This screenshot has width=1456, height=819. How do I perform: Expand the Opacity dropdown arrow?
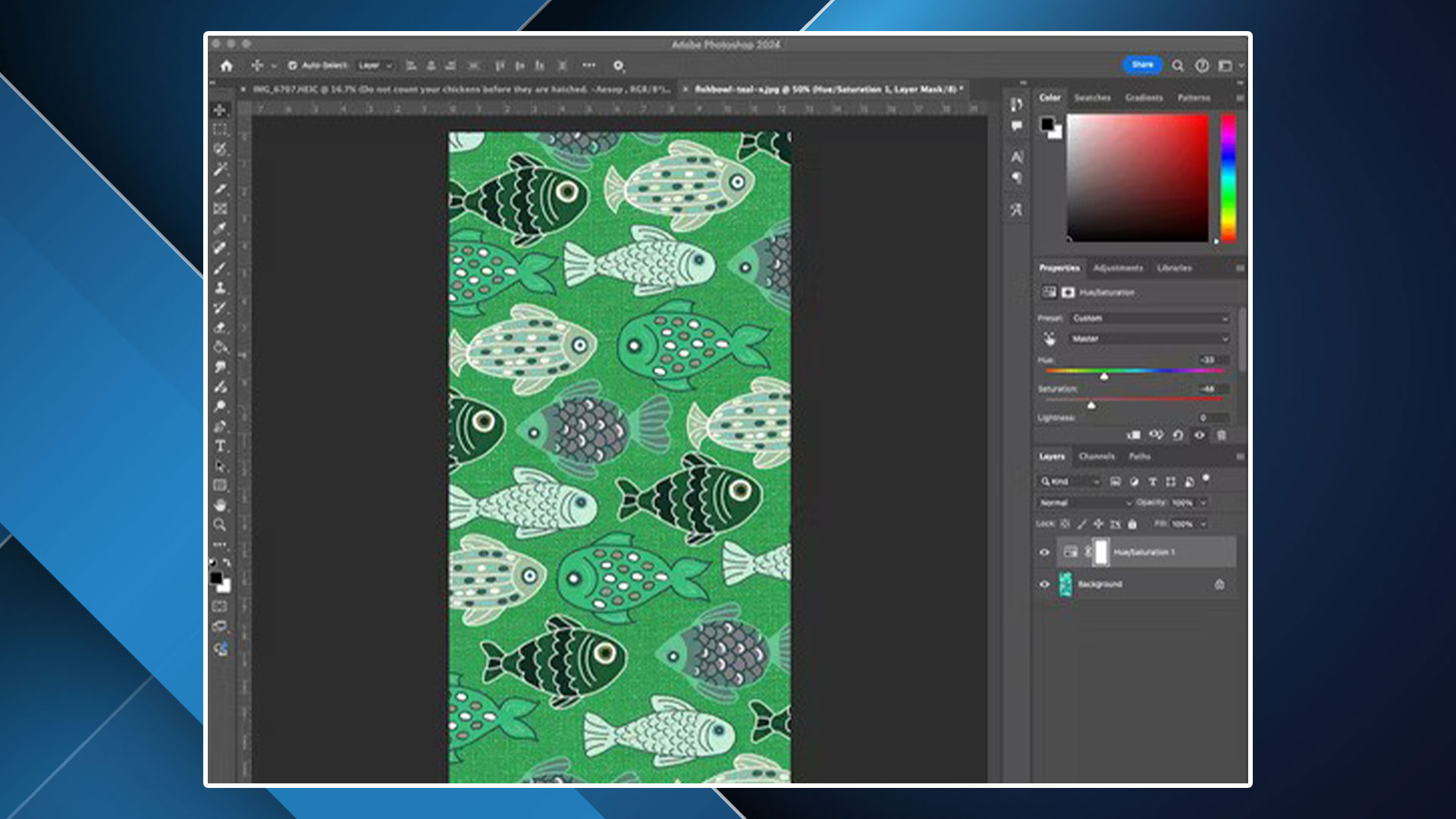(1203, 503)
